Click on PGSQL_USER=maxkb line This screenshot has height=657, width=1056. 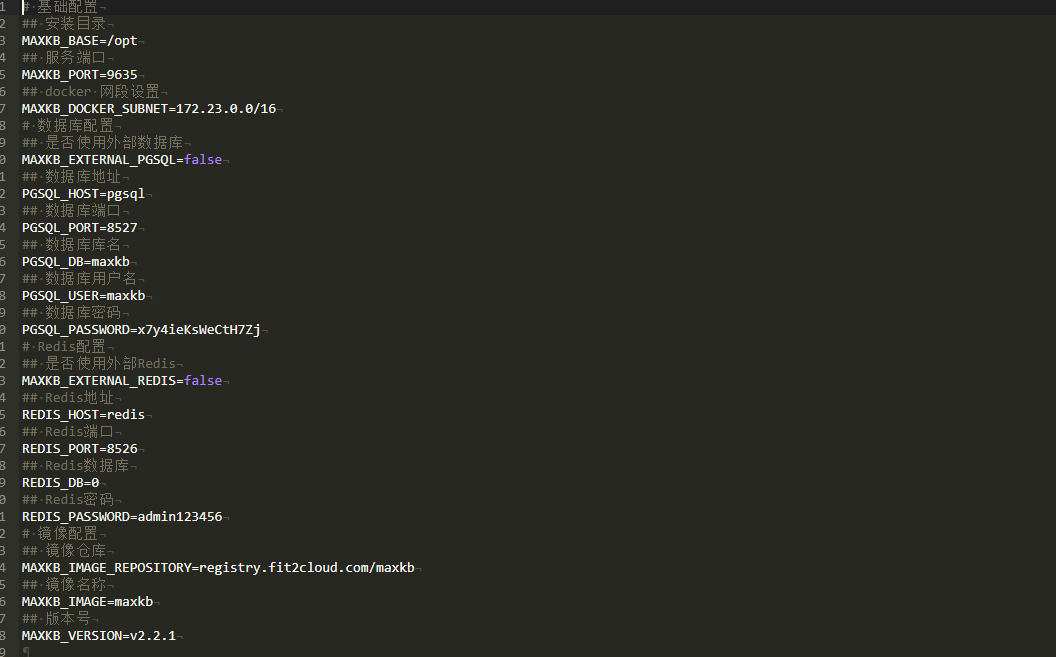point(83,296)
